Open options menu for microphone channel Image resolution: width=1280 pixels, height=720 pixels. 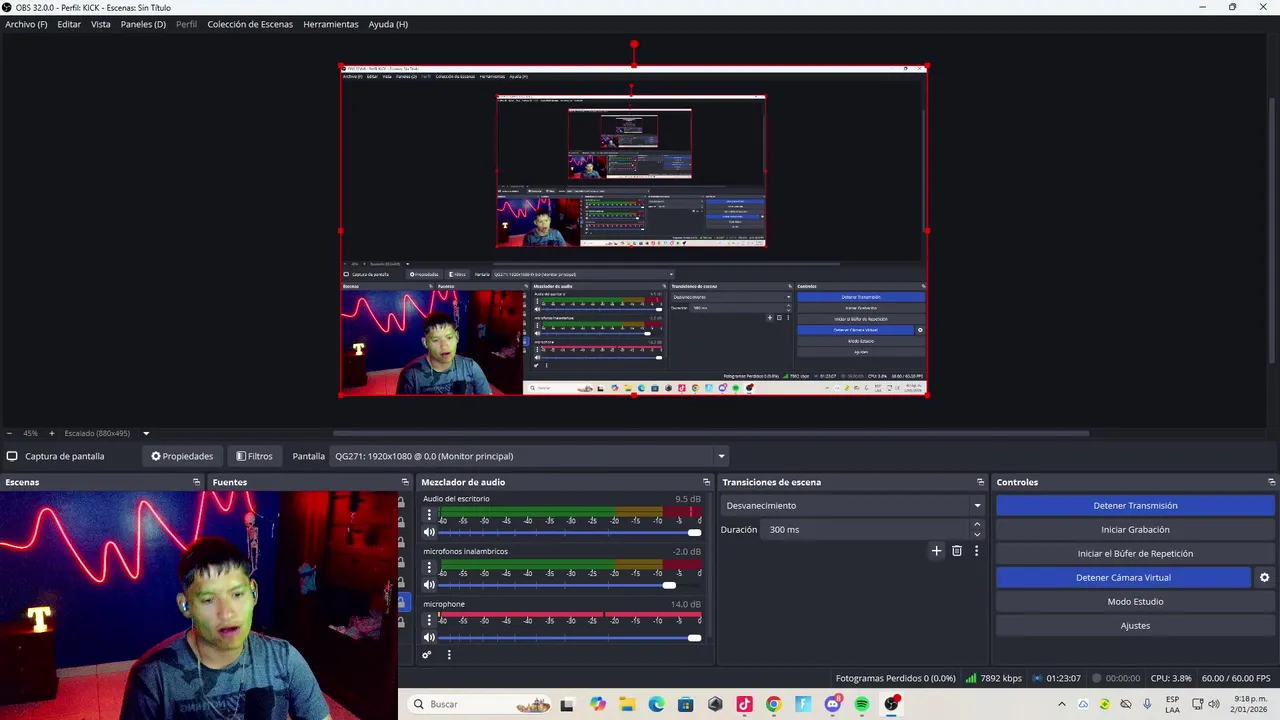click(x=429, y=620)
